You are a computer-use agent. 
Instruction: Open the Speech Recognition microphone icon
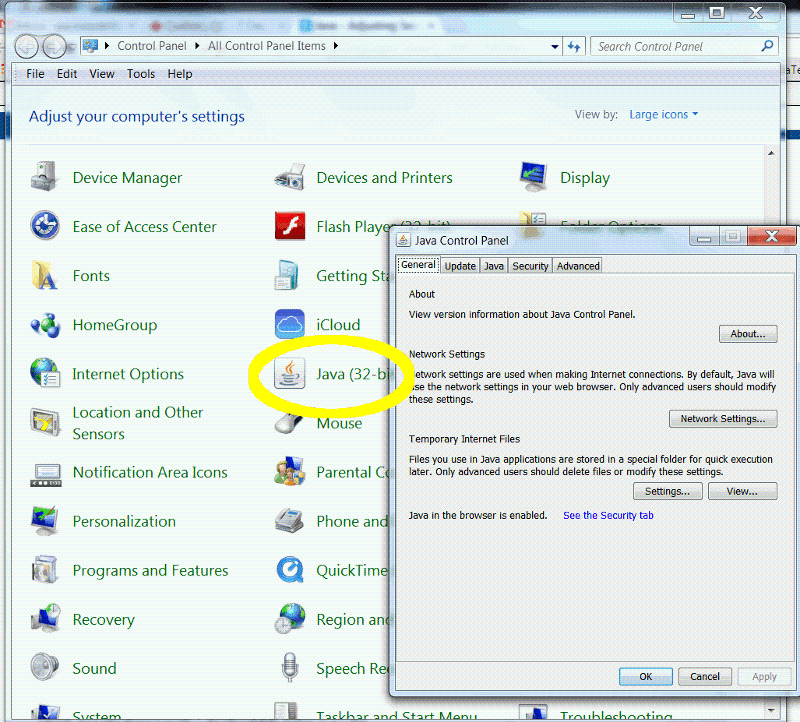coord(290,667)
